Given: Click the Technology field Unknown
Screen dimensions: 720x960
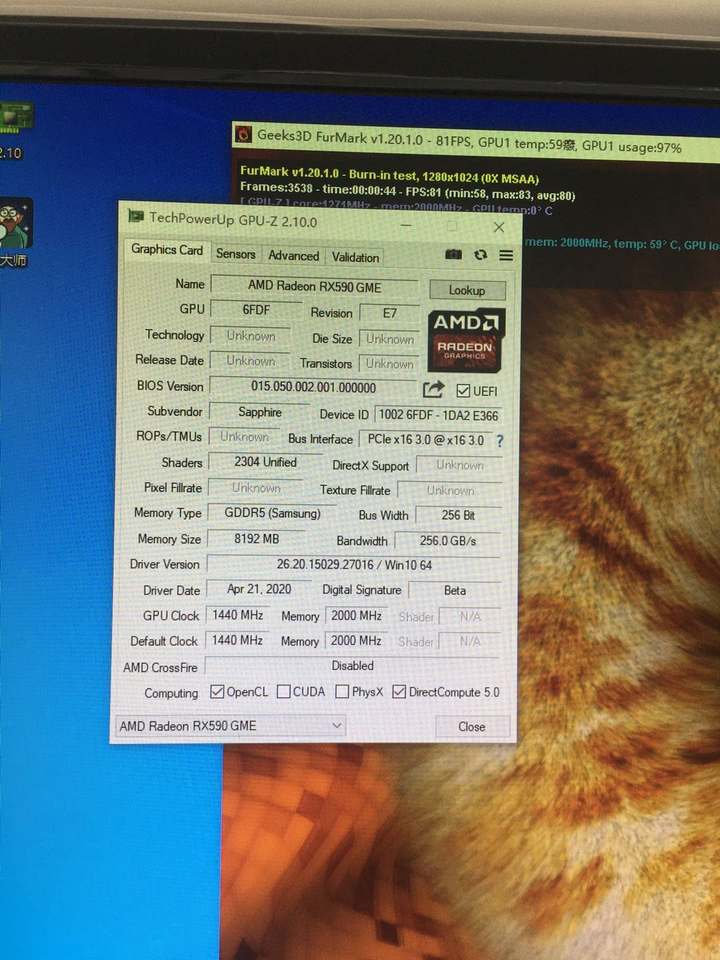Looking at the screenshot, I should [250, 336].
